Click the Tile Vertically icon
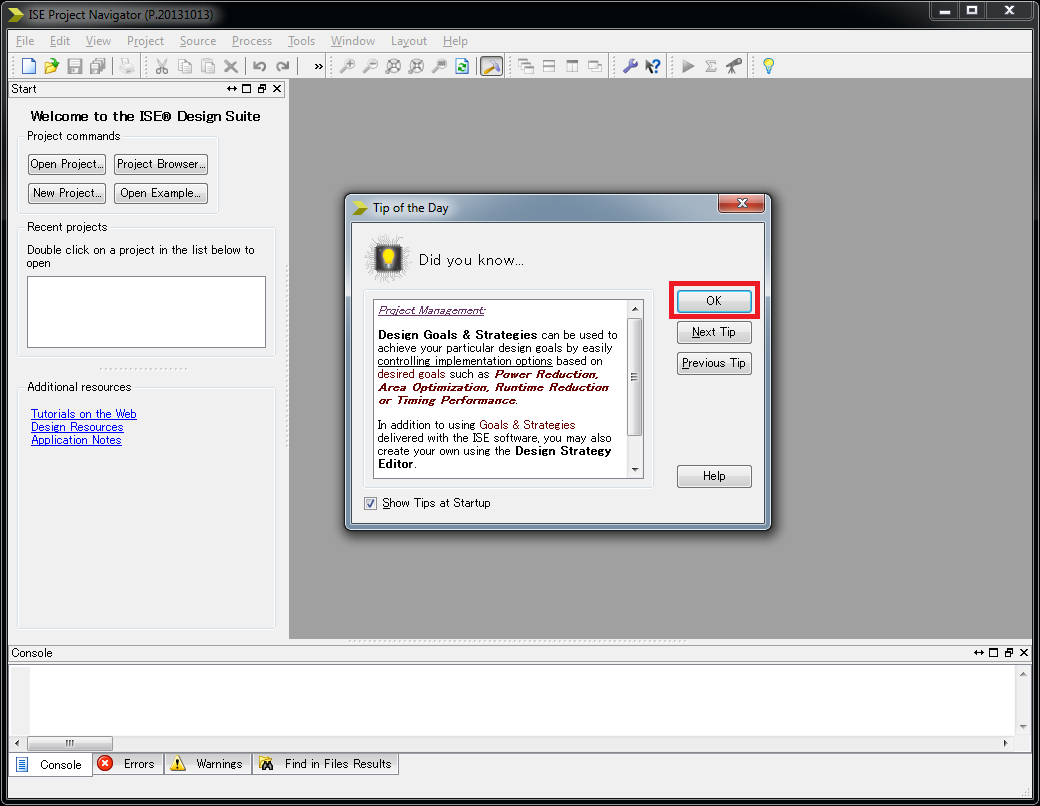 572,66
